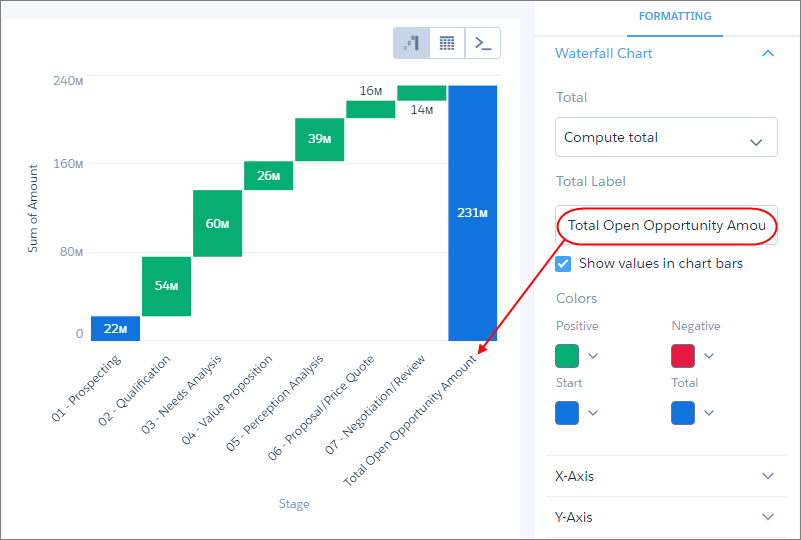Image resolution: width=801 pixels, height=540 pixels.
Task: Switch to chart mode icon
Action: click(412, 43)
